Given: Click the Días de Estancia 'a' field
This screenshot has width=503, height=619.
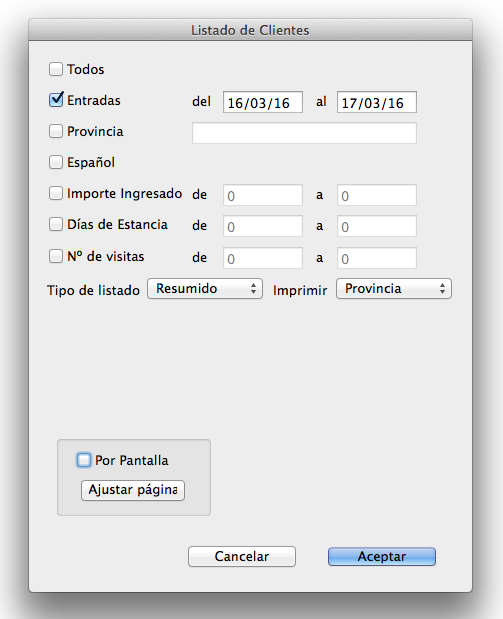Looking at the screenshot, I should [377, 226].
